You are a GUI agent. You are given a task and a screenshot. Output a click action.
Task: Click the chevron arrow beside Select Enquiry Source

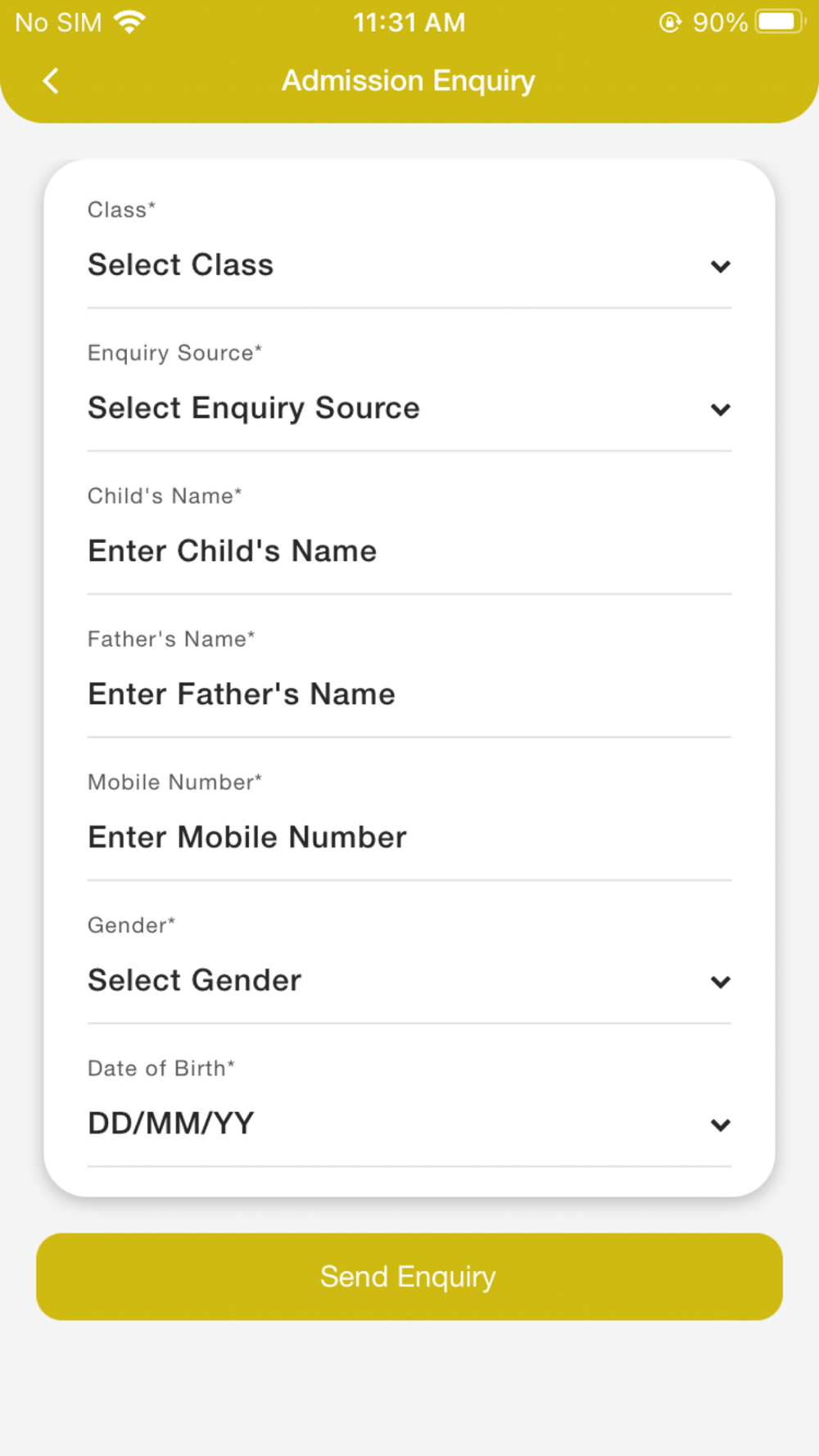pos(720,409)
